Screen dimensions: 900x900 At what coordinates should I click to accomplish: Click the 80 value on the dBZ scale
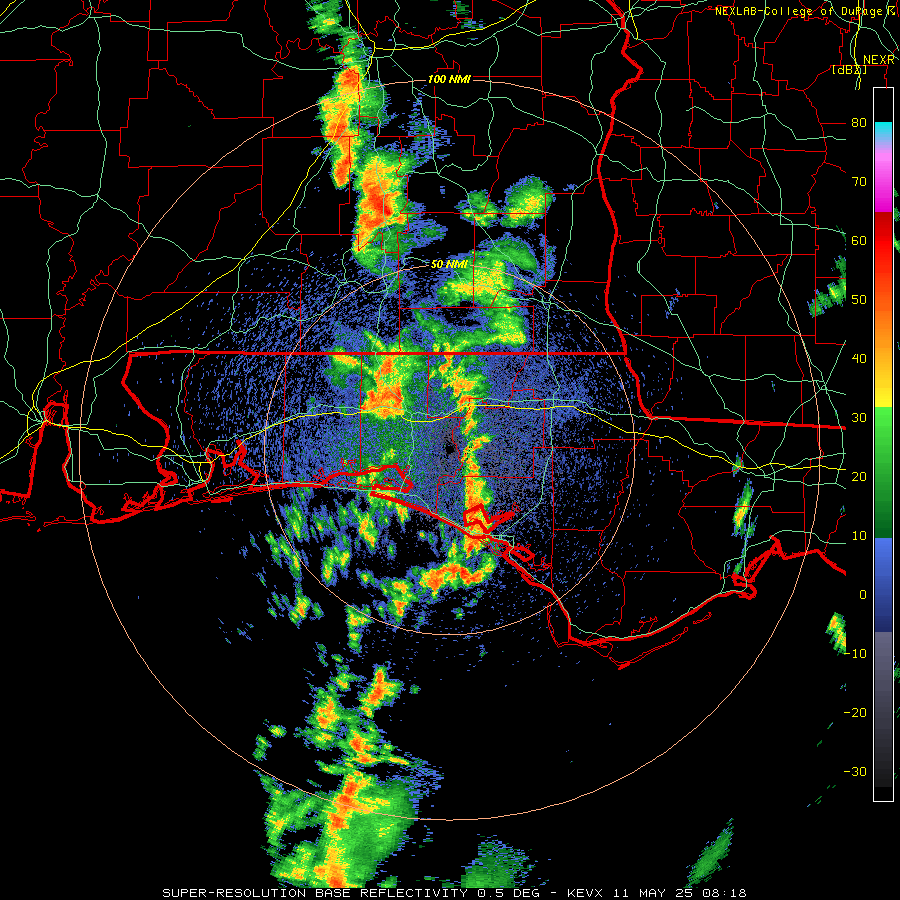[859, 123]
